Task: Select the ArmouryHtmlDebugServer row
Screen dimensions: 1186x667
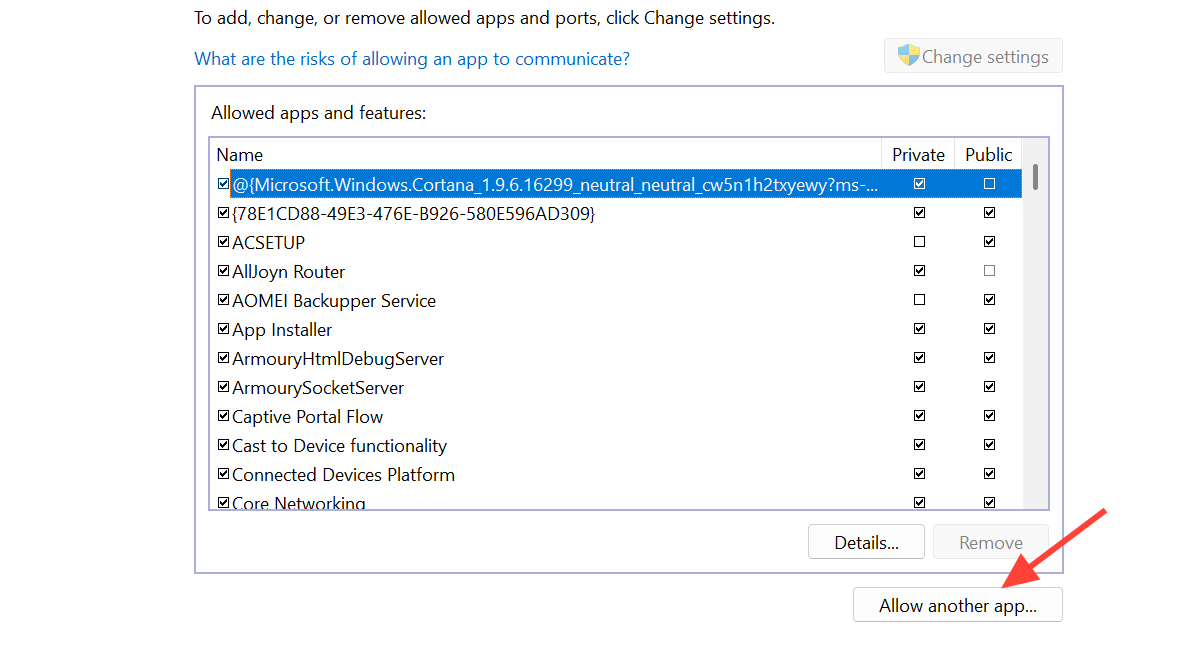Action: coord(338,359)
